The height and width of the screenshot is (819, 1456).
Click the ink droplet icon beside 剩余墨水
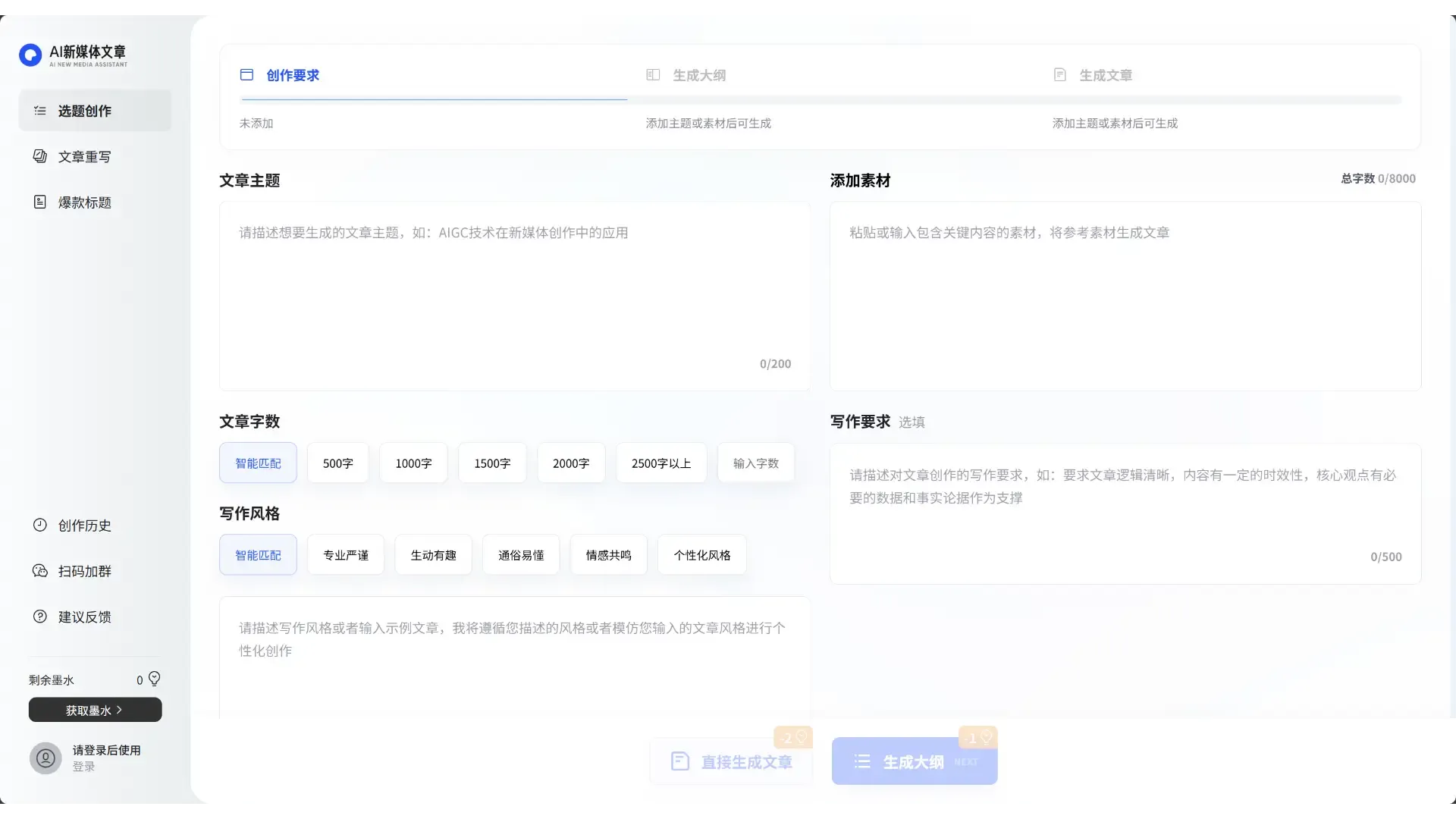click(x=154, y=679)
